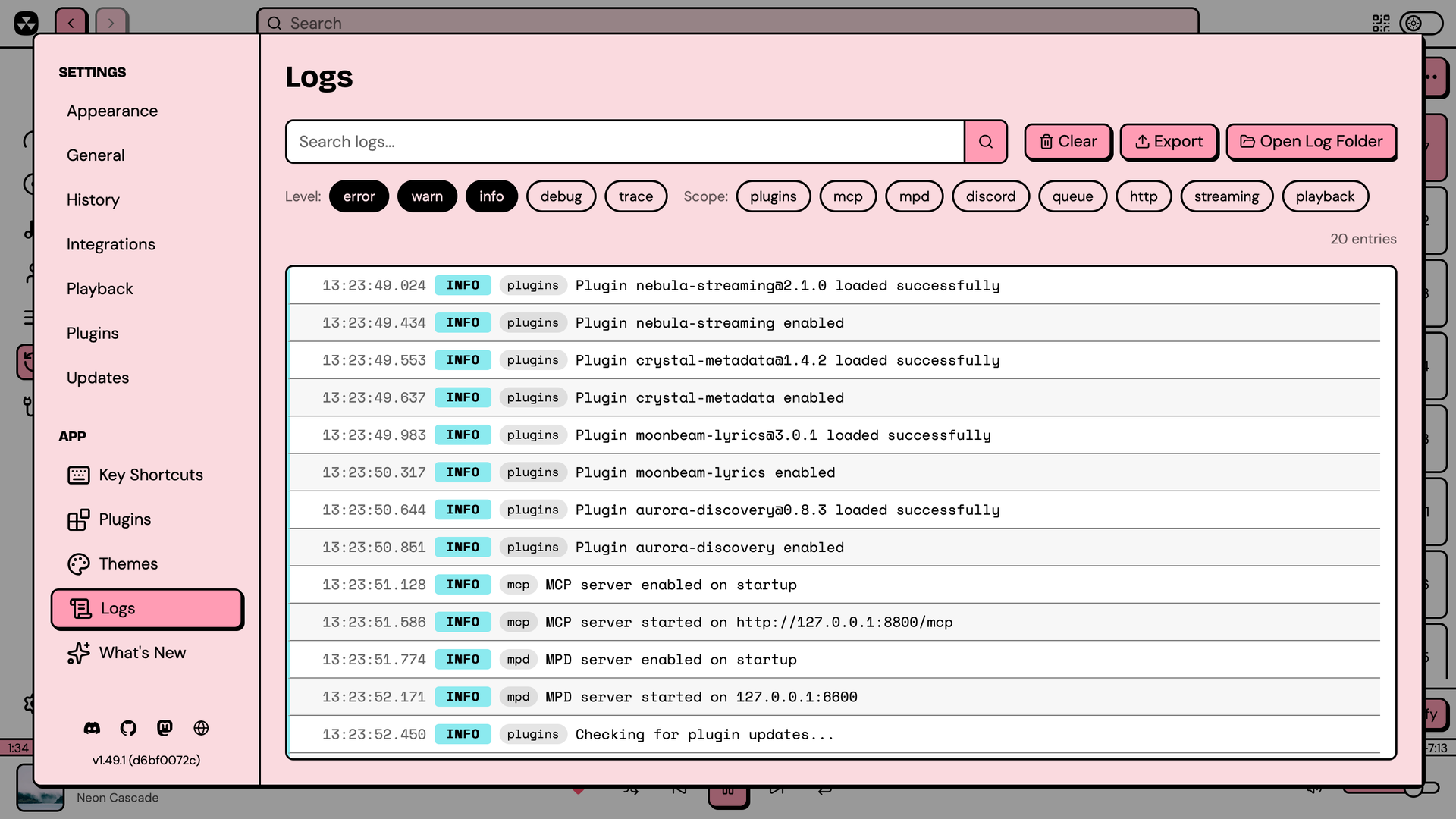
Task: Click the back navigation arrow
Action: 71,23
